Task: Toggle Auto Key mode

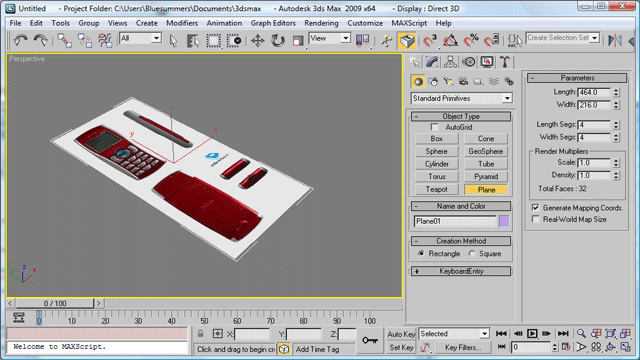Action: pyautogui.click(x=401, y=334)
